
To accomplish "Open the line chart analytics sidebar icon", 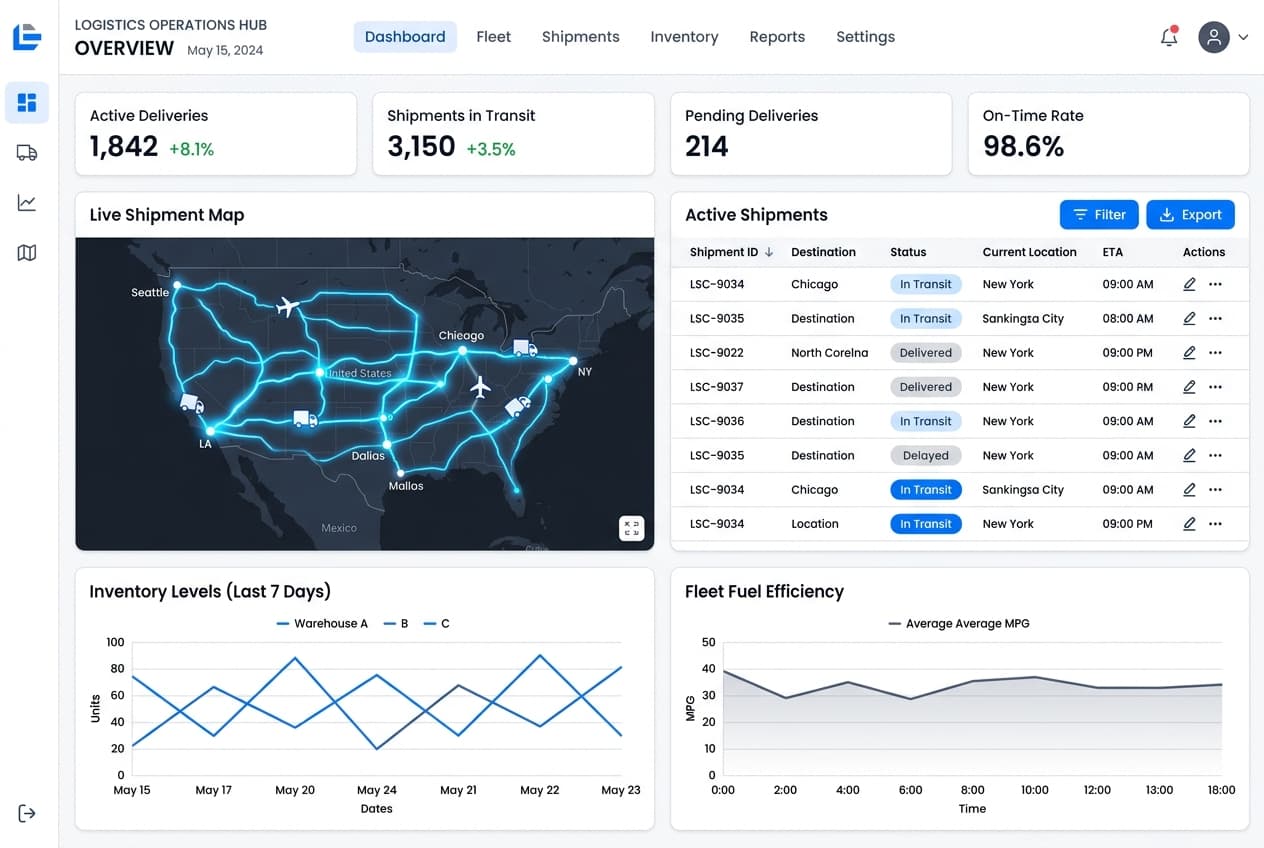I will tap(27, 203).
